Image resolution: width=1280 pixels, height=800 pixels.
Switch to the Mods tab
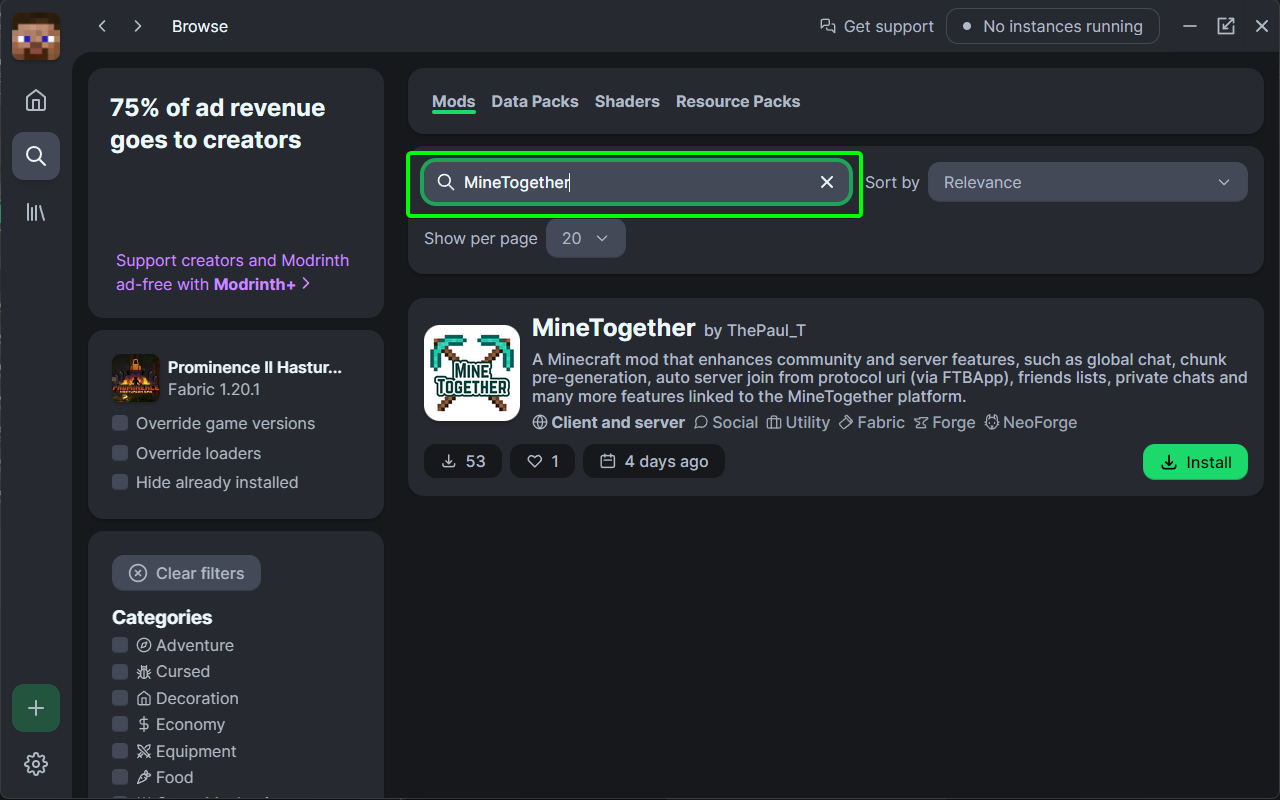coord(453,101)
